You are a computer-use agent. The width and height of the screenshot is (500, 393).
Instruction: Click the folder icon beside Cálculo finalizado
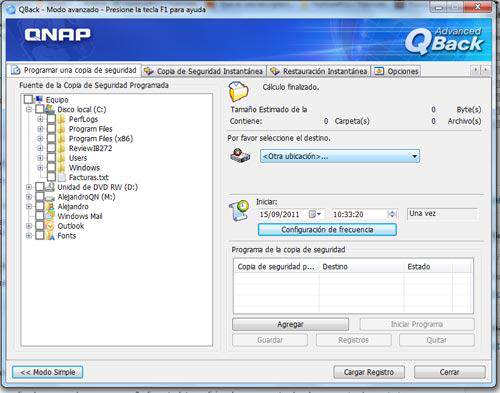coord(238,92)
